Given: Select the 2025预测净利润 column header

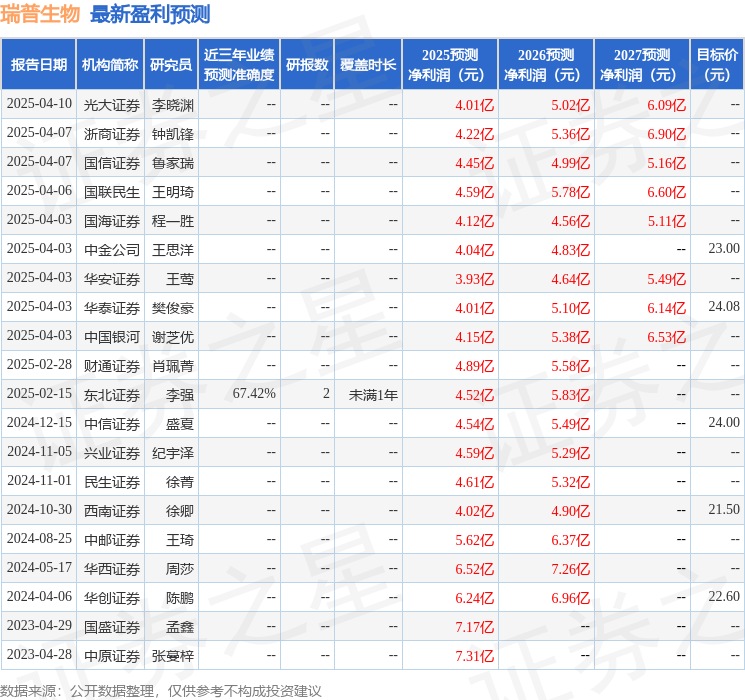Looking at the screenshot, I should [450, 65].
